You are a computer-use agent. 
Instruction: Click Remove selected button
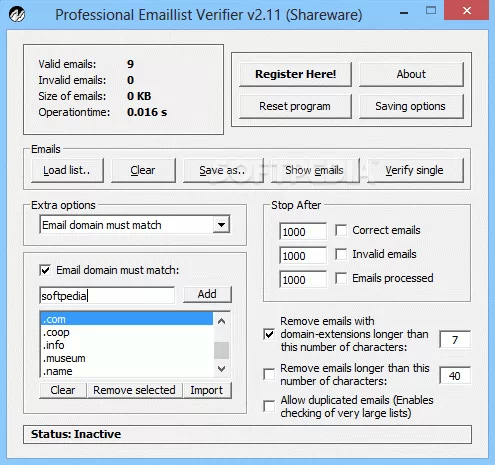(134, 390)
